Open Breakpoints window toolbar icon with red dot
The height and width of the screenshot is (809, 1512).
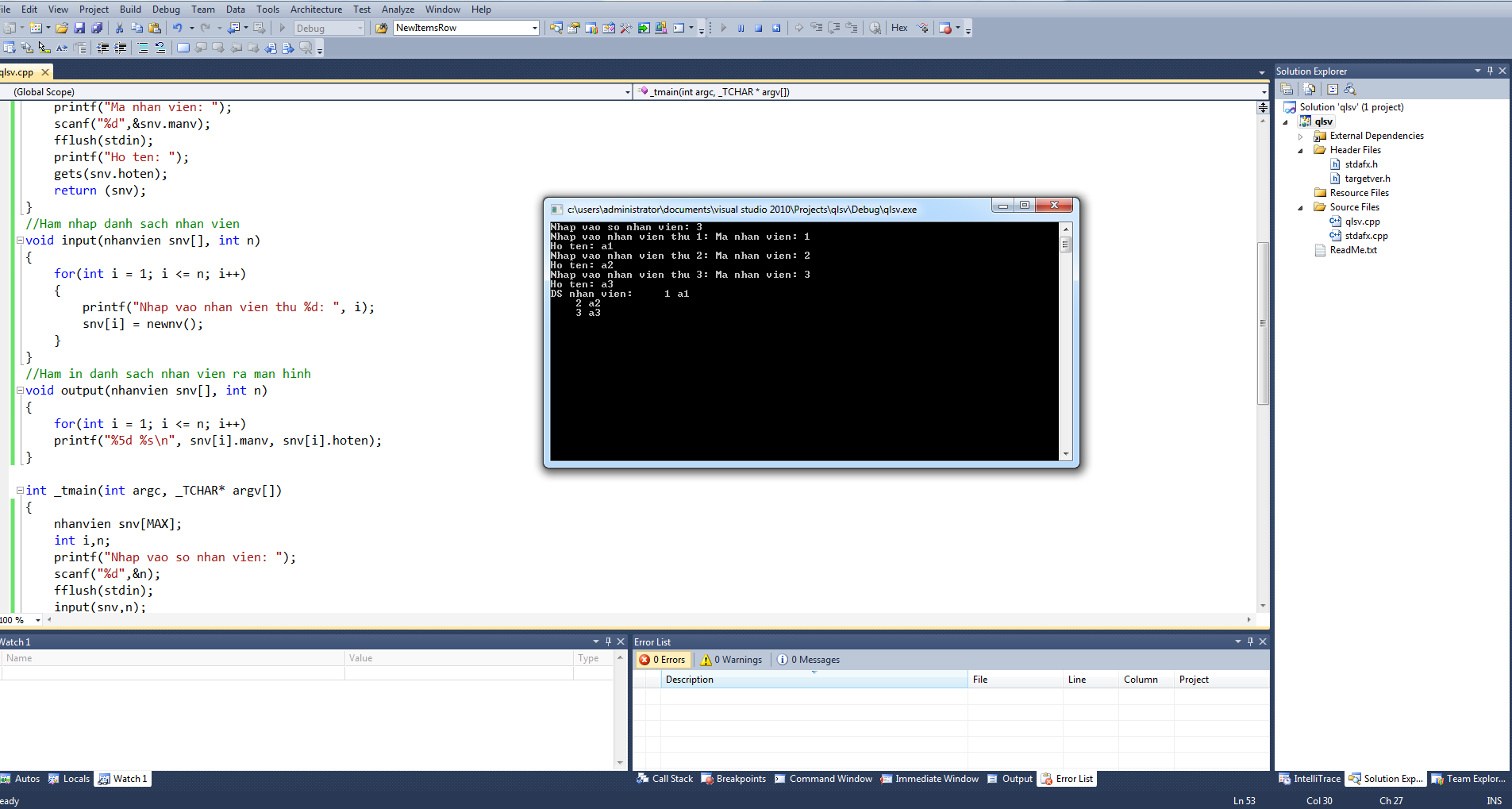pos(945,28)
